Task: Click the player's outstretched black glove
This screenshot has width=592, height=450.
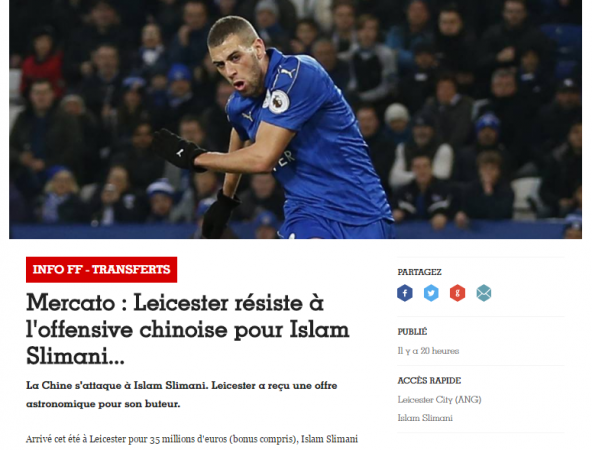Action: point(179,150)
